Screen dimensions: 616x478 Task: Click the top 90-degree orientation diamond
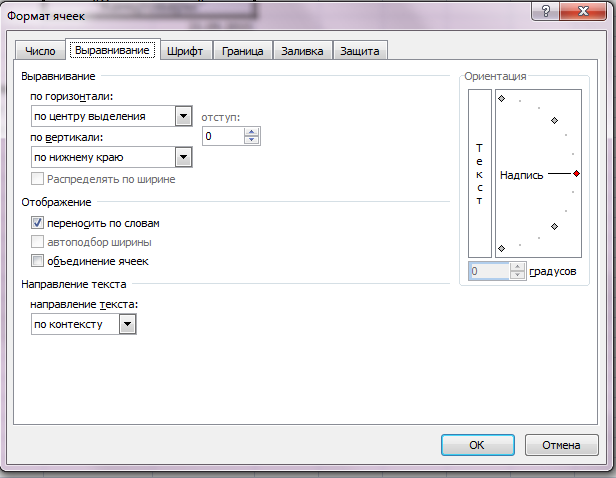pyautogui.click(x=501, y=98)
